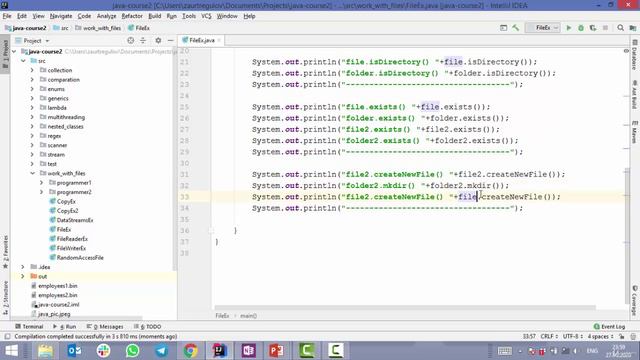Run the FileEx configuration
Viewport: 640px width, 360px height.
click(x=569, y=28)
